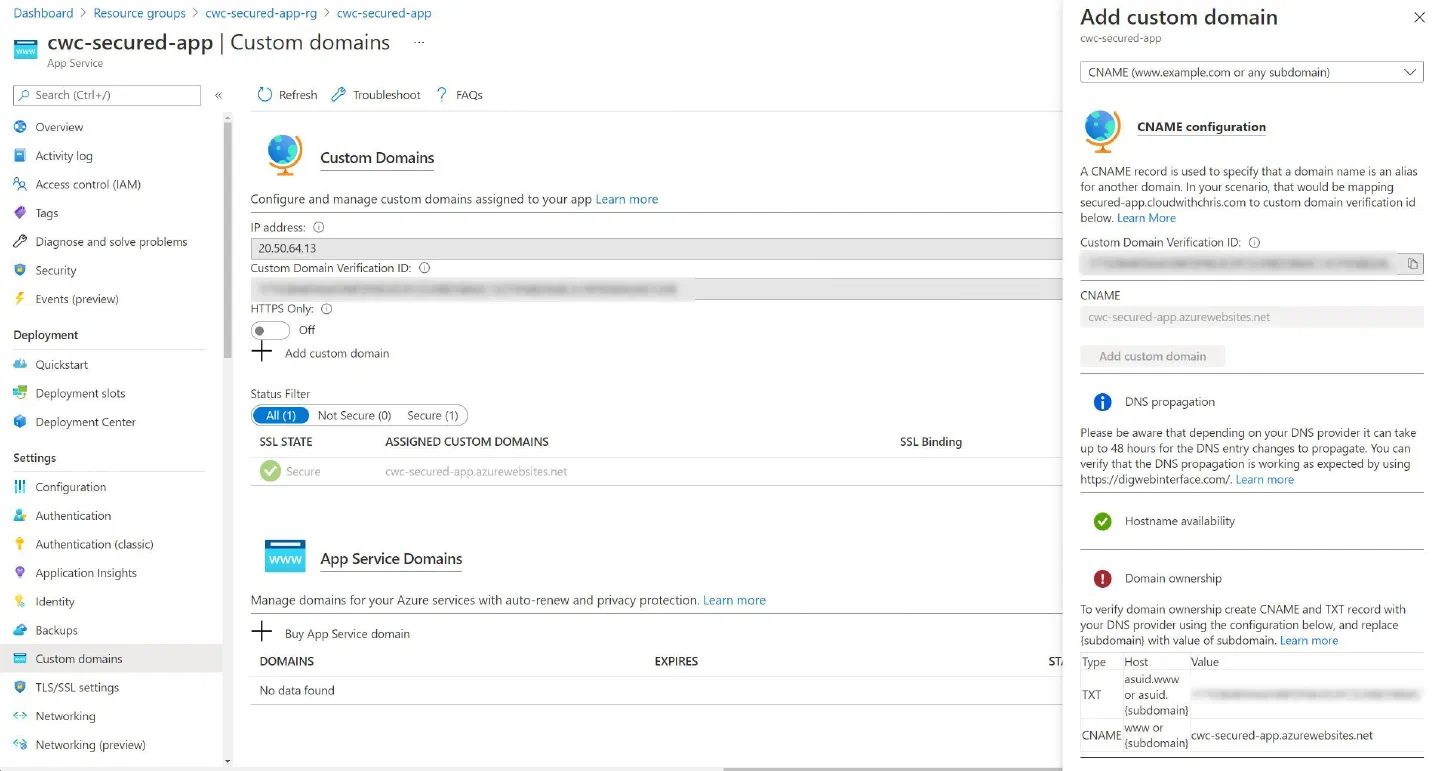Open the Application Insights bulb icon
This screenshot has width=1440, height=771.
click(x=20, y=573)
